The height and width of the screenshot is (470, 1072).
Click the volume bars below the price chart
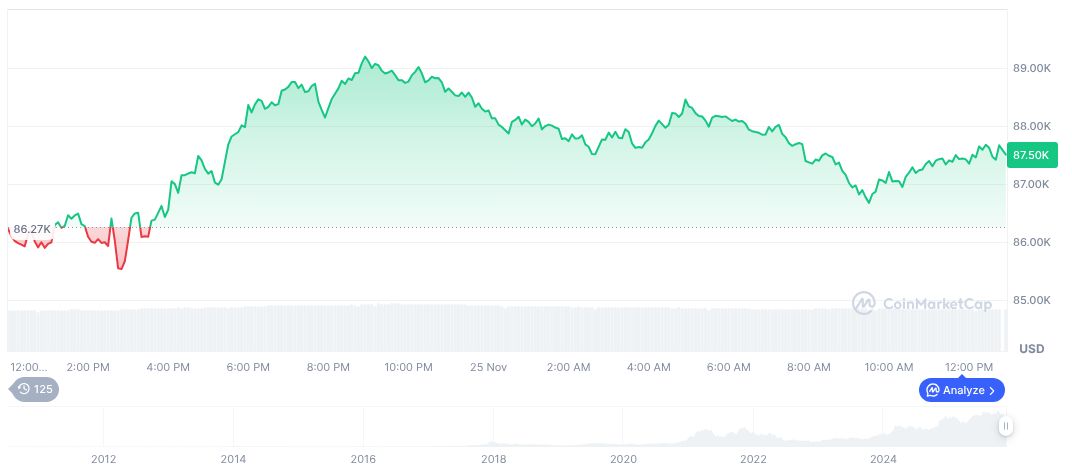pos(500,327)
